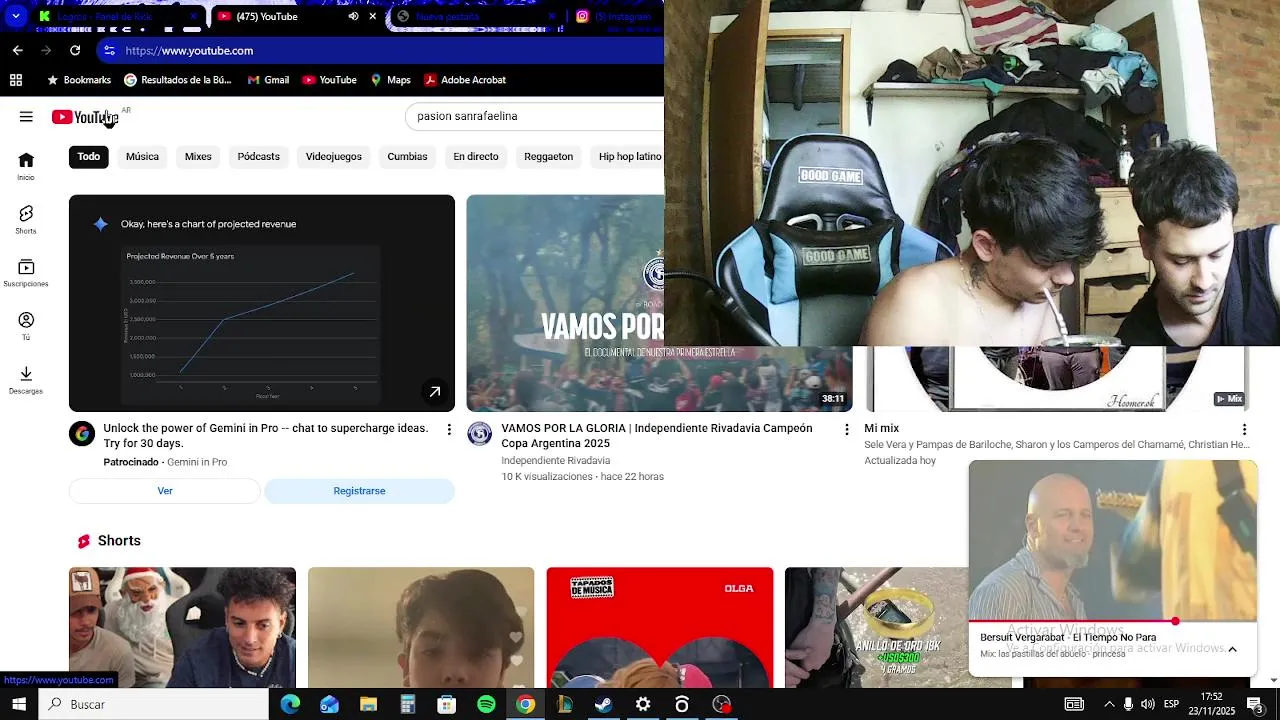Image resolution: width=1280 pixels, height=720 pixels.
Task: Open Steam from the taskbar
Action: pyautogui.click(x=603, y=704)
